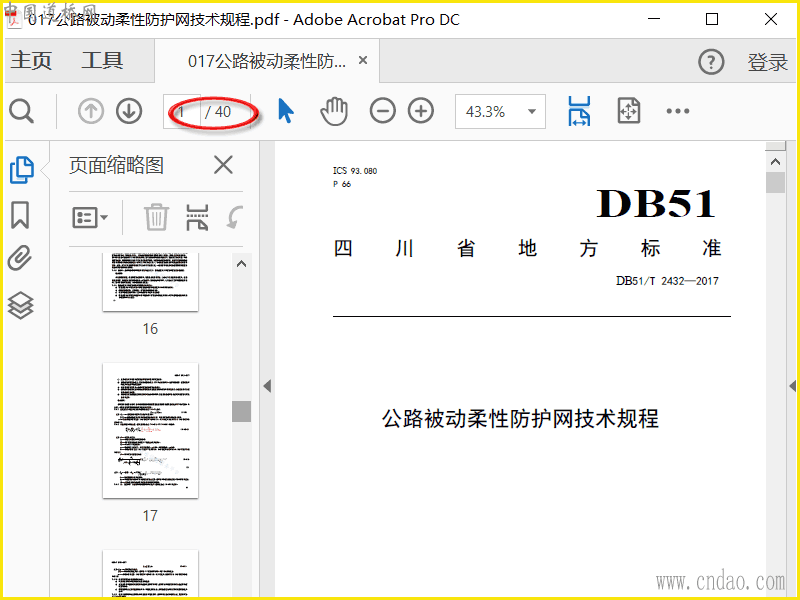
Task: Close the 页面缩略图 panel
Action: click(223, 165)
